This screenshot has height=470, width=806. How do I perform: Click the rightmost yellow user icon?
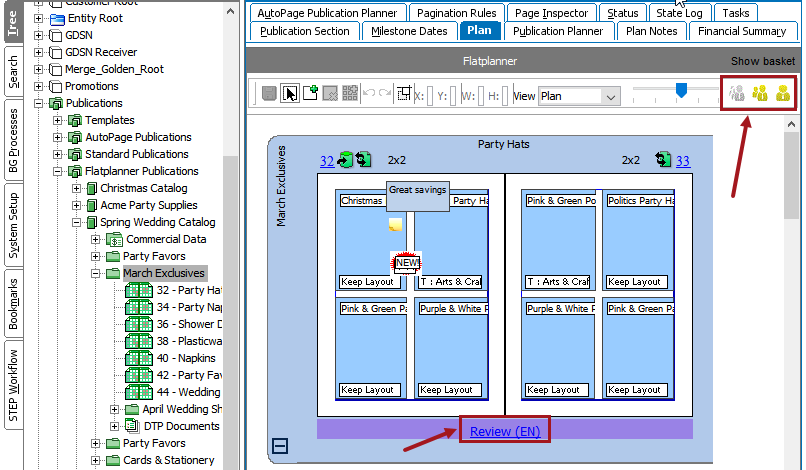(782, 94)
